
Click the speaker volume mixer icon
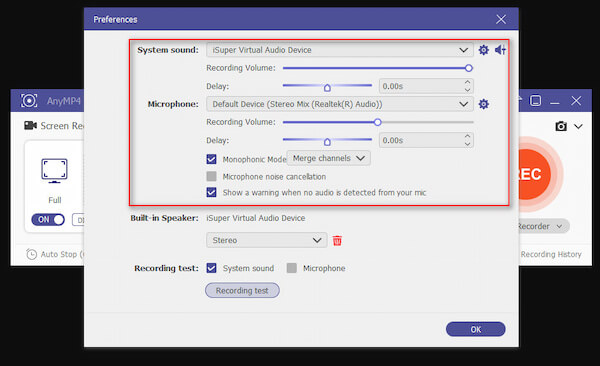click(x=501, y=50)
